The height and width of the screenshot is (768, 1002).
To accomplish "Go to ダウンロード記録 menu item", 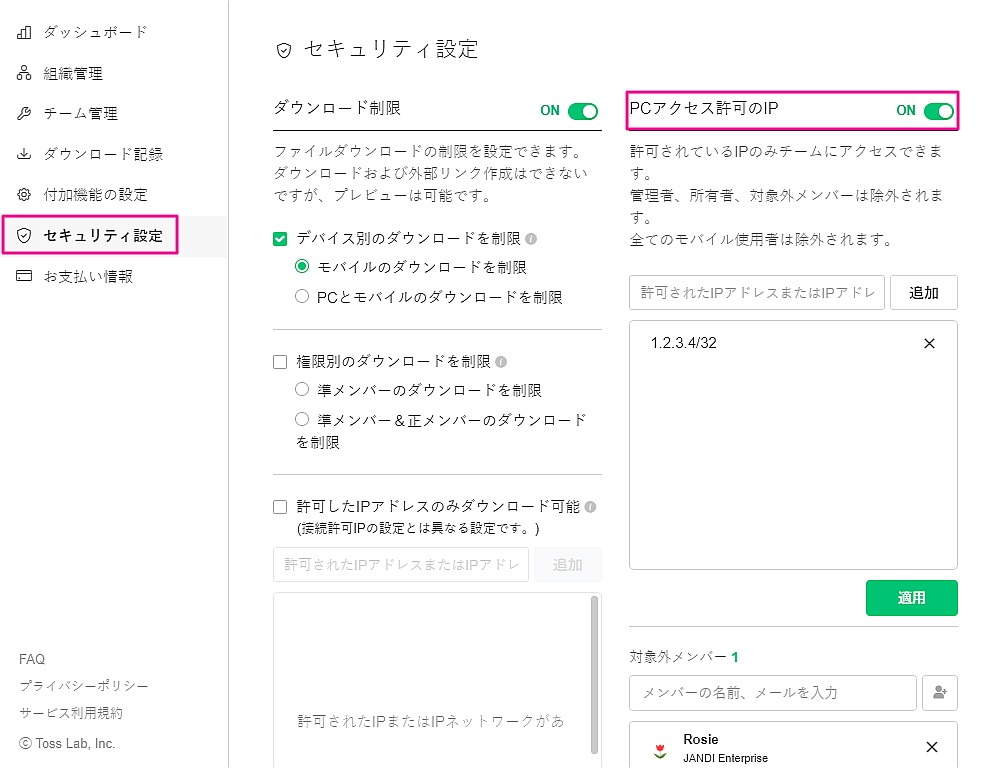I will coord(102,154).
